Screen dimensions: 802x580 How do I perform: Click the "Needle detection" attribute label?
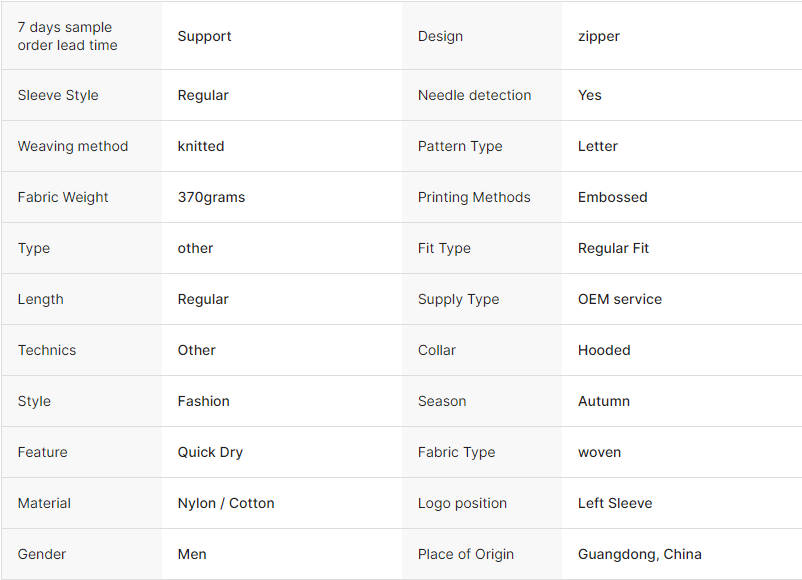(474, 95)
